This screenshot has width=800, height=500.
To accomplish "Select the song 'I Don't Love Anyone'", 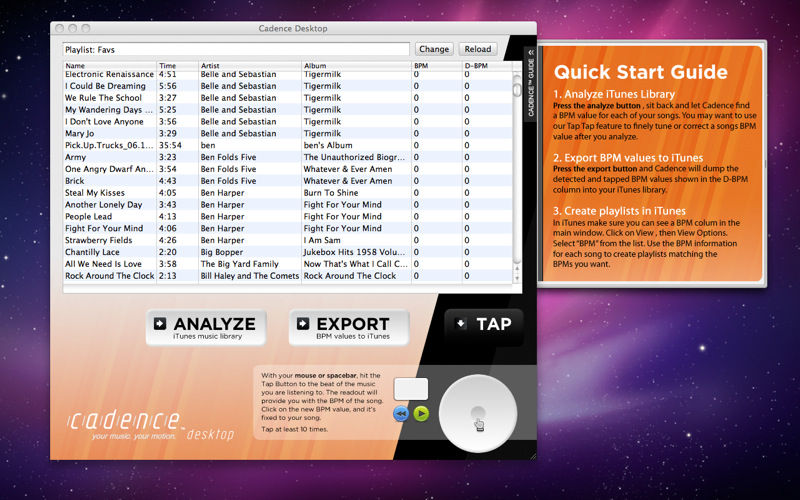I will pos(104,121).
